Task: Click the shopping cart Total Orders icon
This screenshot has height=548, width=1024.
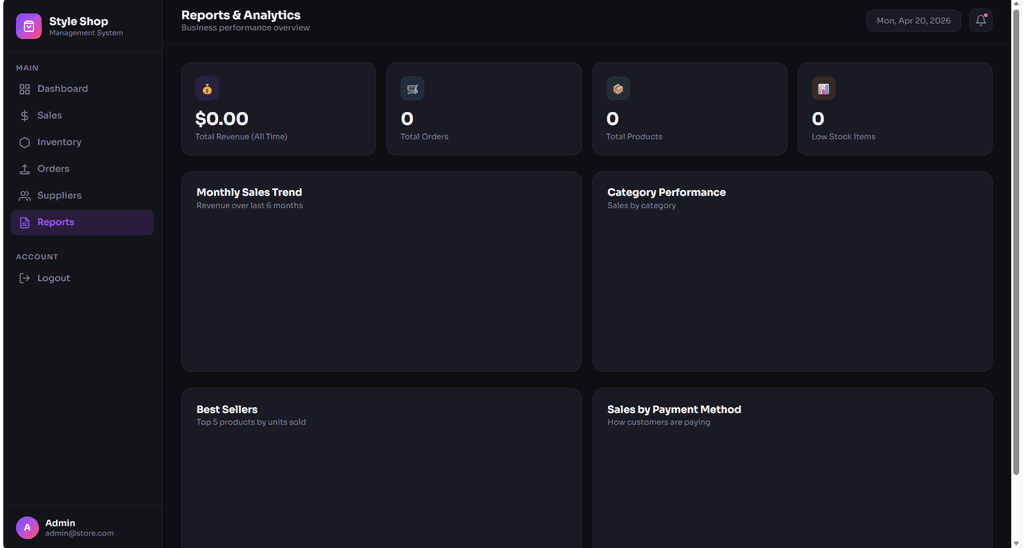Action: 413,89
